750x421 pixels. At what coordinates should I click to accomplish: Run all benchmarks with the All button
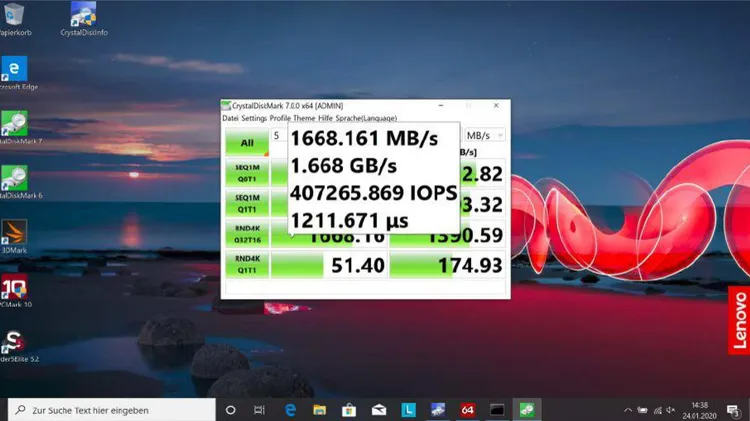point(247,143)
